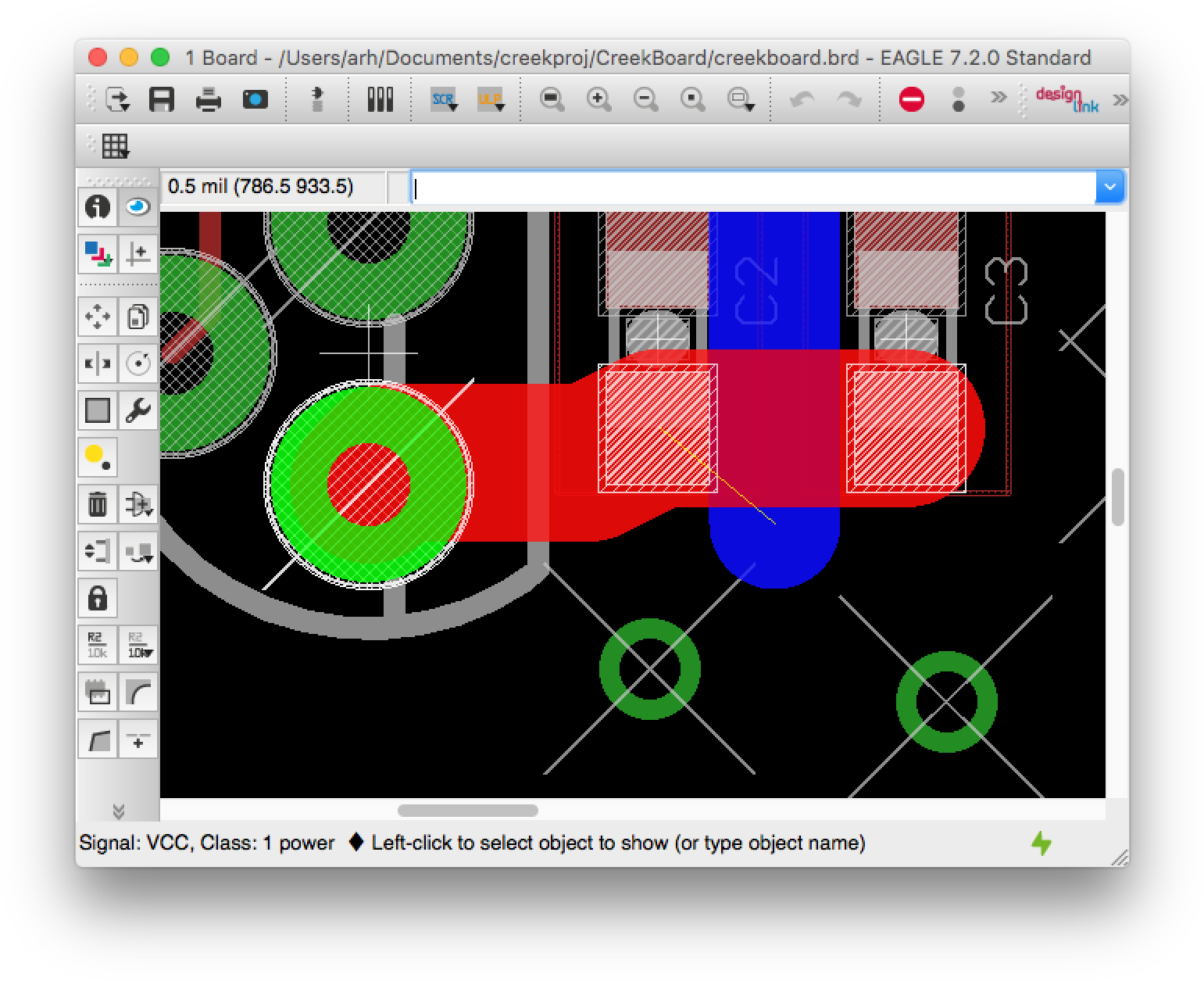Image resolution: width=1204 pixels, height=981 pixels.
Task: Open the ULP program dropdown
Action: tap(491, 100)
